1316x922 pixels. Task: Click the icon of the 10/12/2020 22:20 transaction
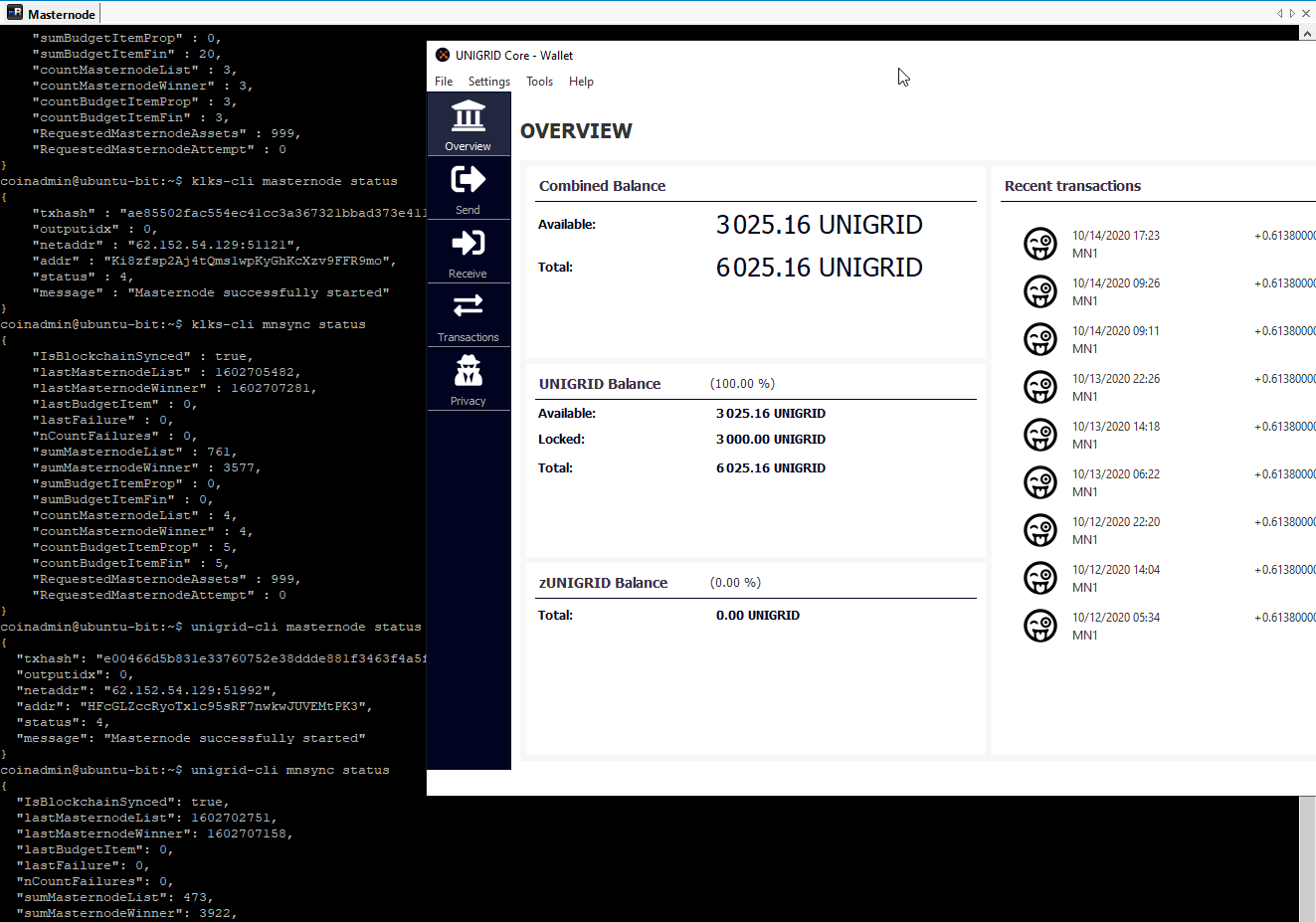(1040, 530)
